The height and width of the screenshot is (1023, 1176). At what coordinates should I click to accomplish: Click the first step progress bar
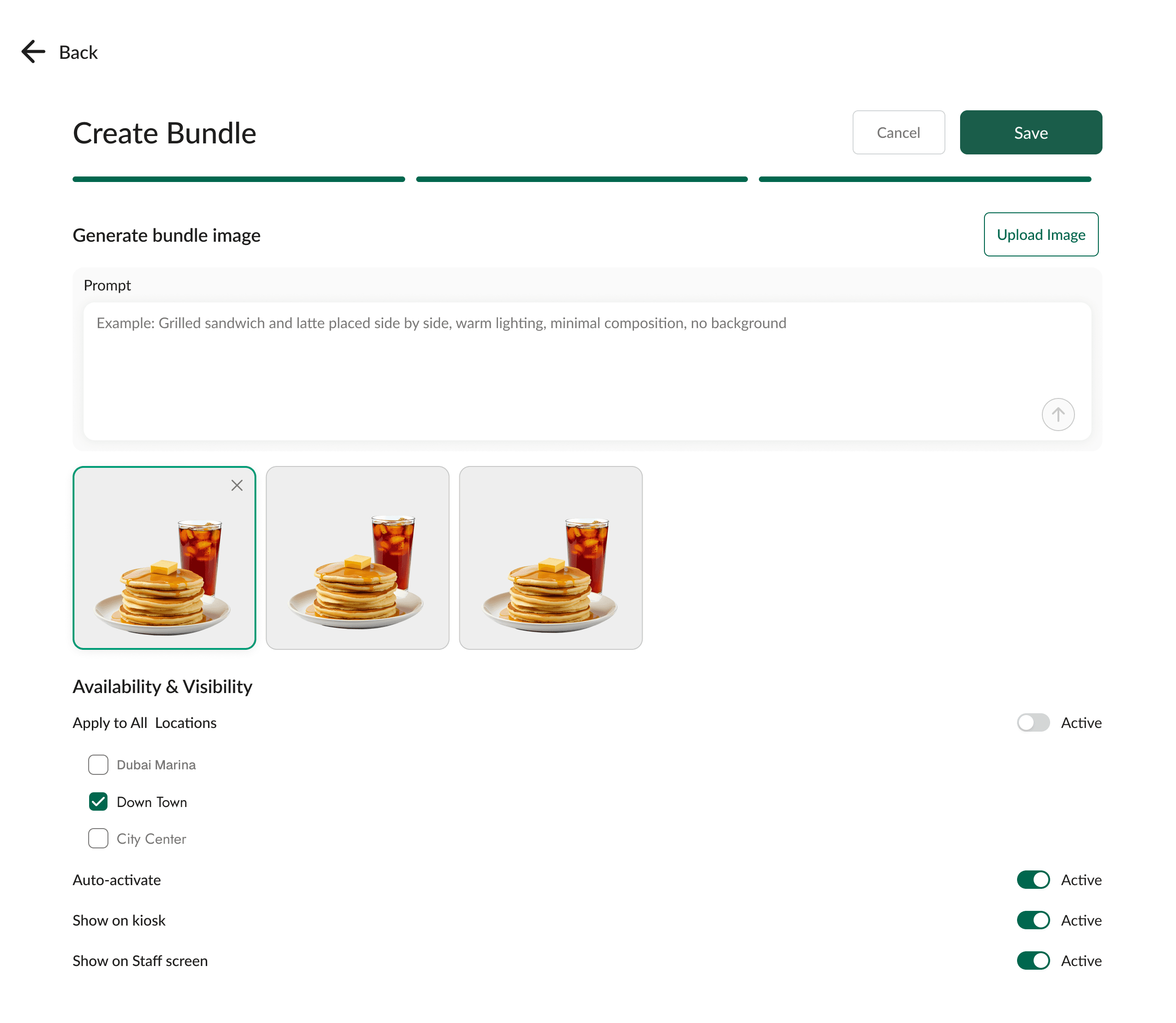tap(238, 179)
